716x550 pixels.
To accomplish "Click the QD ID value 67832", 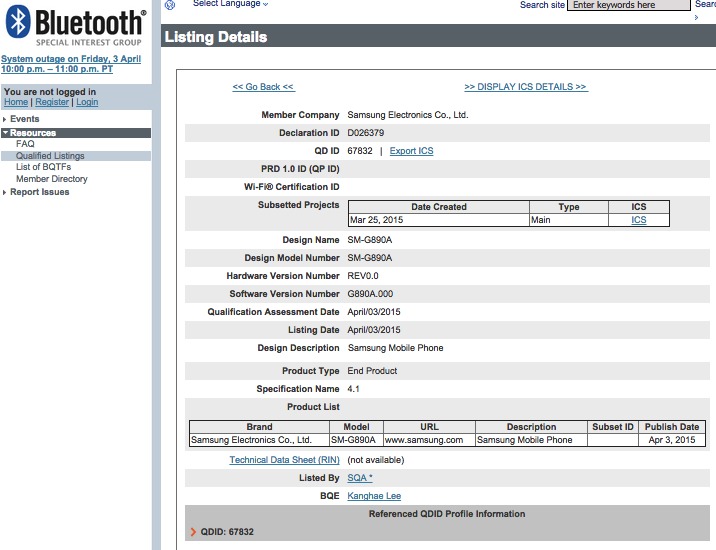I will coord(360,151).
